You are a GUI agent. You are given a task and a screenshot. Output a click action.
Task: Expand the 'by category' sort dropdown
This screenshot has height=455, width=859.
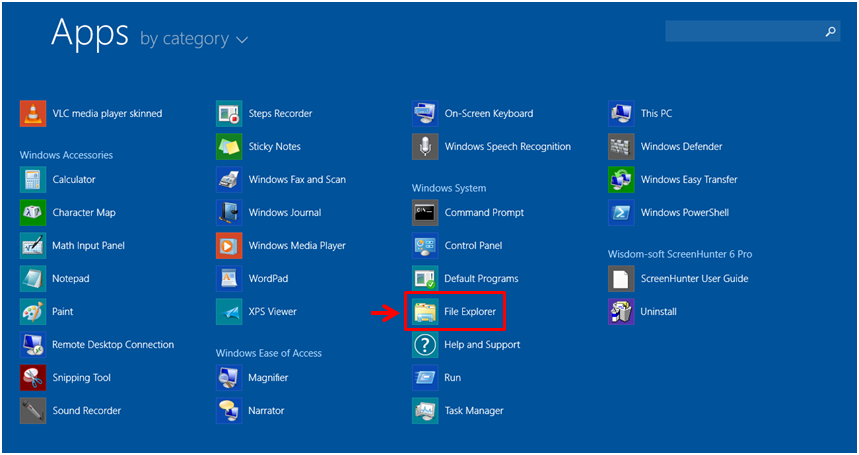tap(194, 39)
